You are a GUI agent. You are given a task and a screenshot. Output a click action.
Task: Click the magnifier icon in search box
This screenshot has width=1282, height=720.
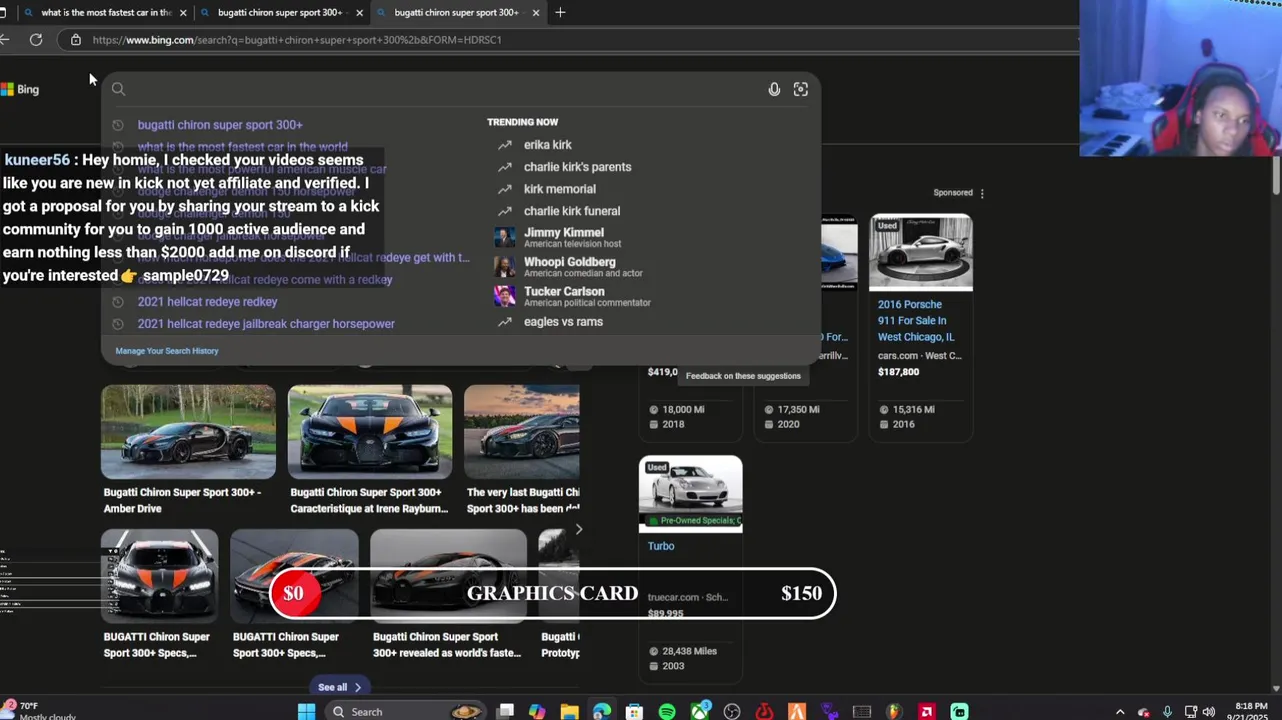(x=118, y=89)
